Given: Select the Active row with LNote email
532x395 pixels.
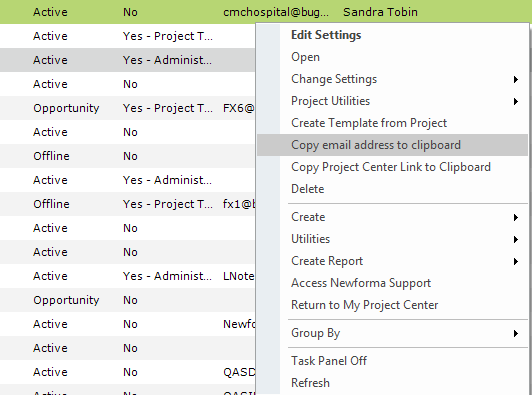Looking at the screenshot, I should [128, 276].
